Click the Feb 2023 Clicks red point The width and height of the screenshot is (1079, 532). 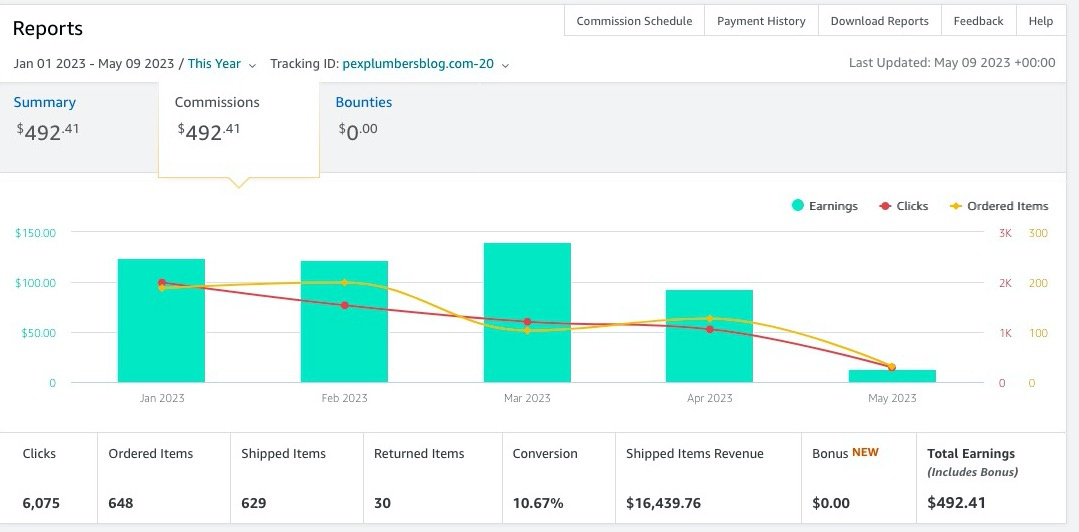(344, 305)
